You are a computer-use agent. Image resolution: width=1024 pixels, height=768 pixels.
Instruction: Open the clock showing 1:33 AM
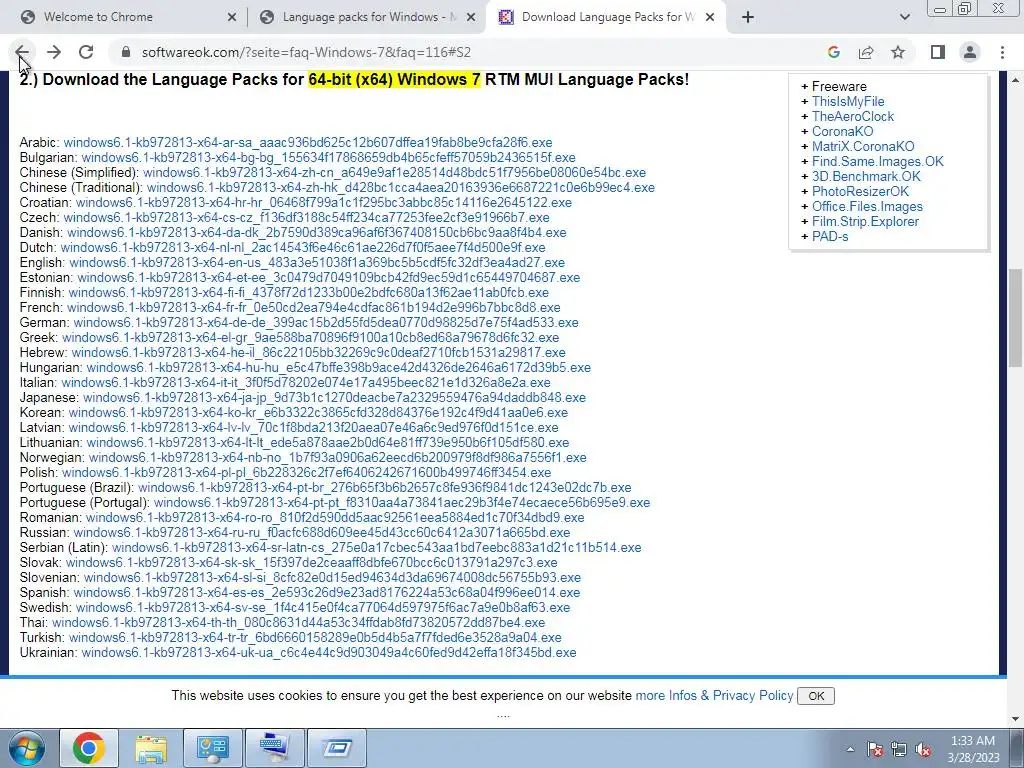pyautogui.click(x=973, y=749)
